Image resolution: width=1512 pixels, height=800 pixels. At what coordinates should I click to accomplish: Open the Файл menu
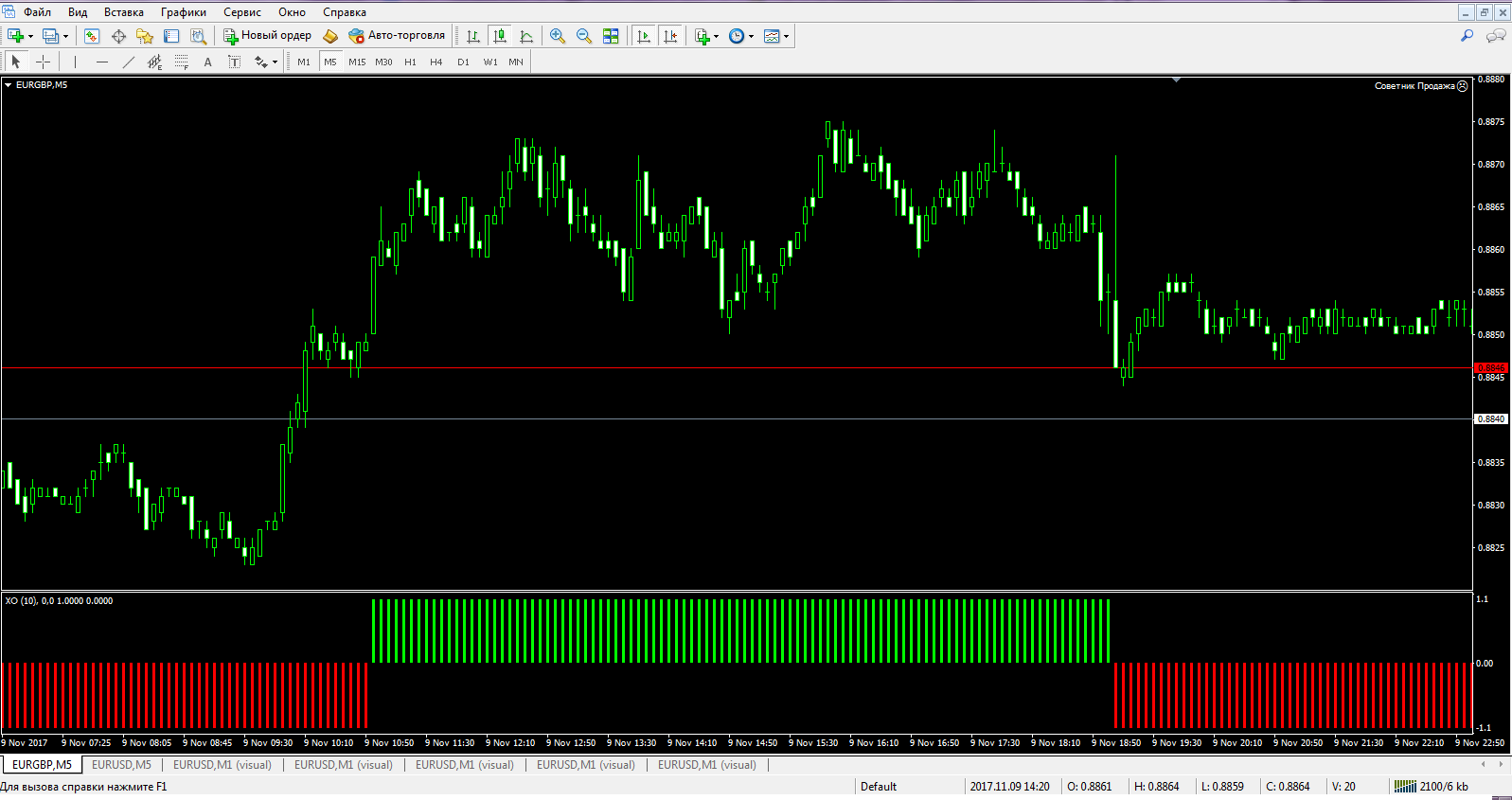tap(37, 12)
